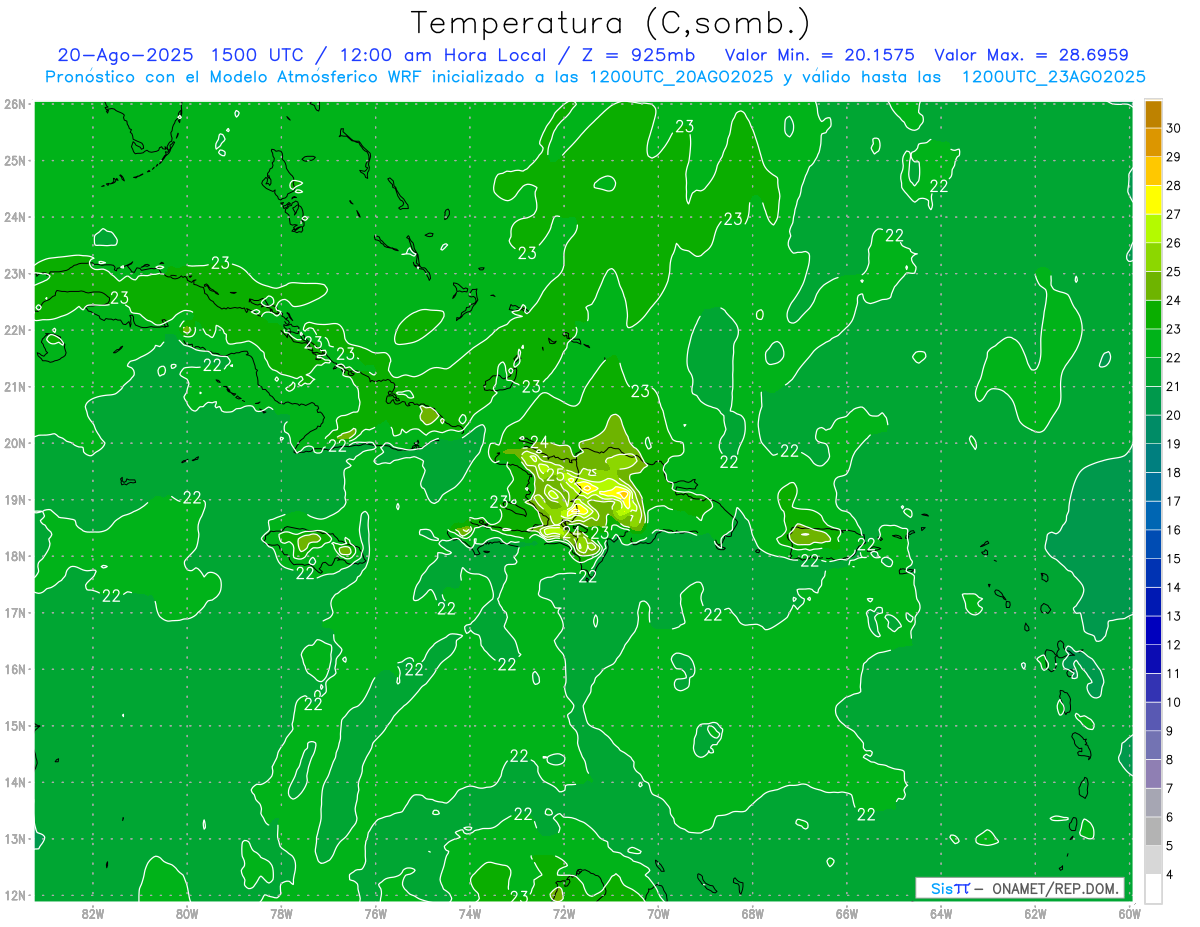Click the "20N" latitude label
Screen dimensions: 1200x927
(14, 443)
